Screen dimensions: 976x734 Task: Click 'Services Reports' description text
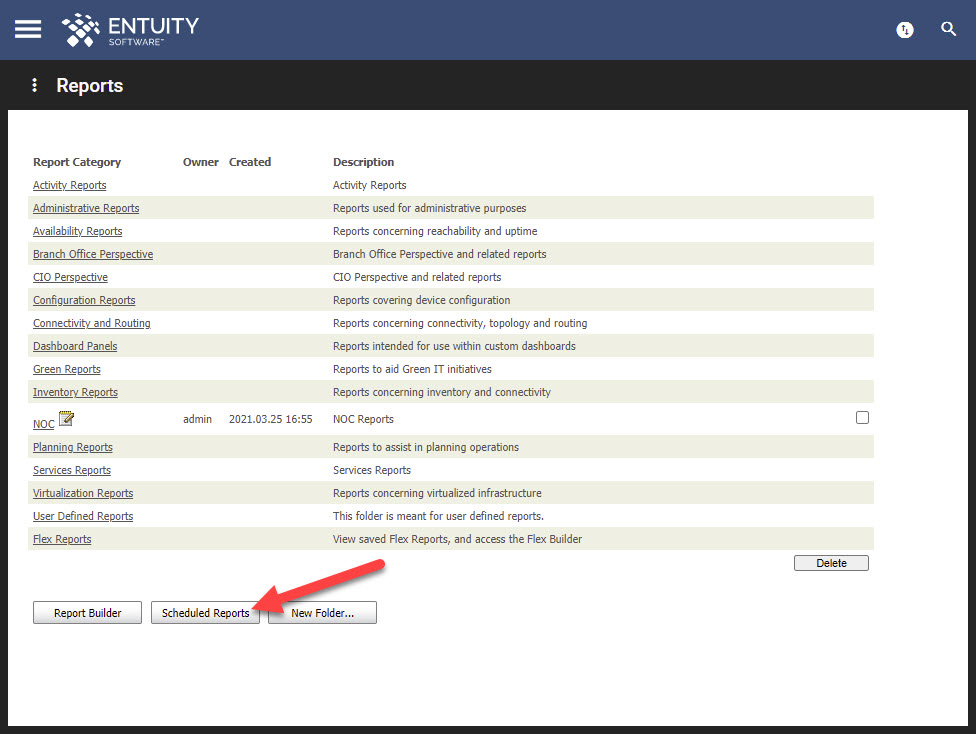click(372, 470)
